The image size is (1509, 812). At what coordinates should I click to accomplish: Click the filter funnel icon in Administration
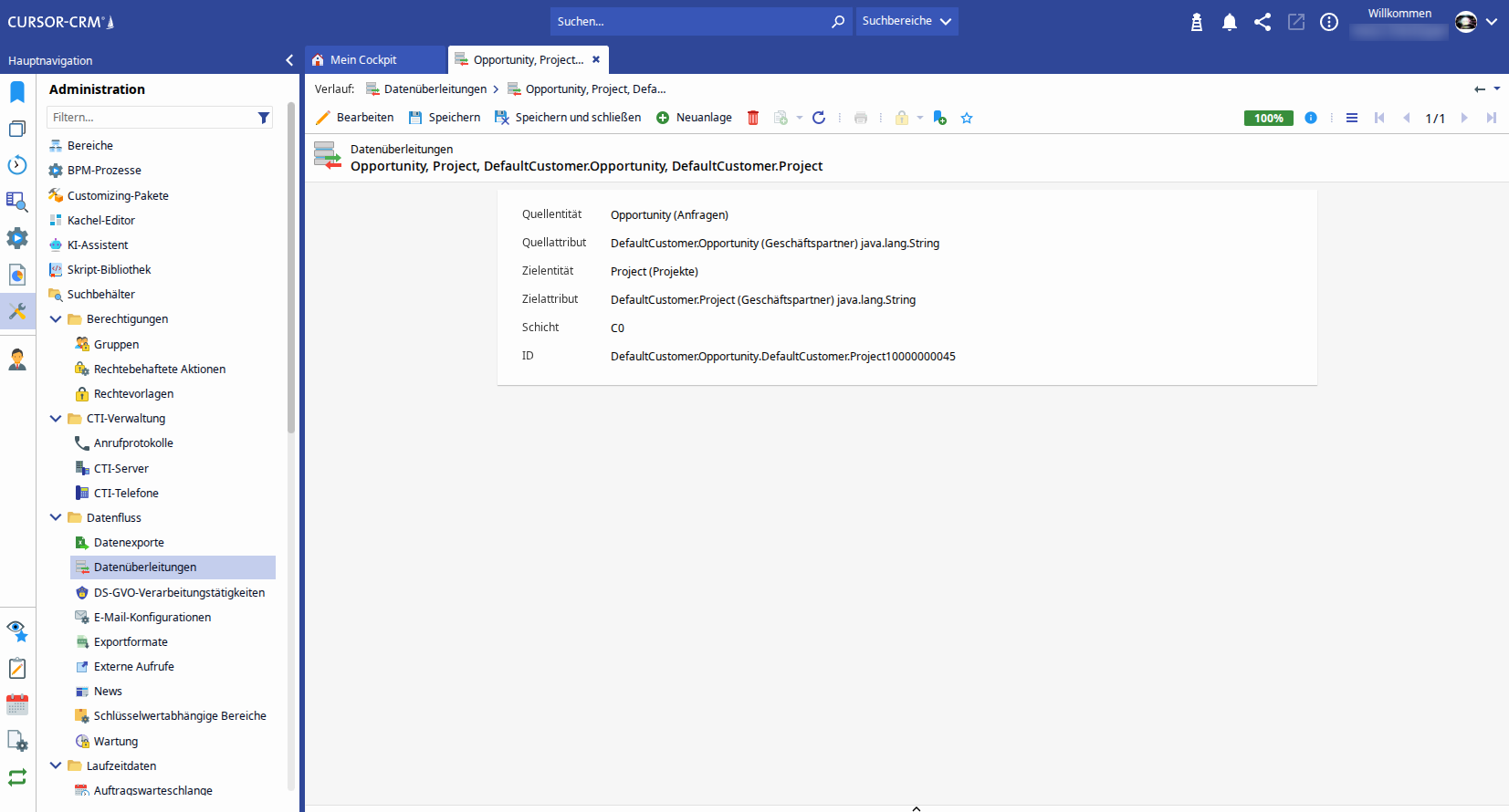click(264, 118)
